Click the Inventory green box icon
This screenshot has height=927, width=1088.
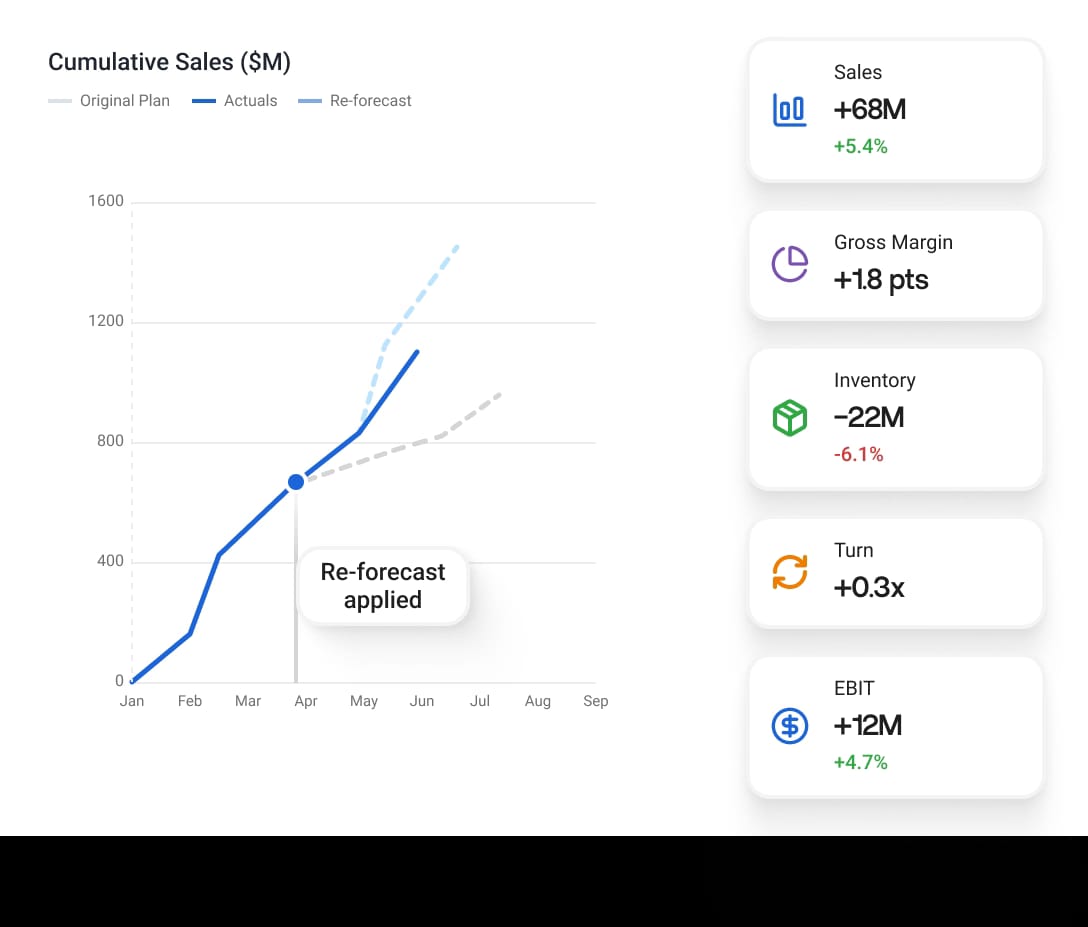pos(790,418)
